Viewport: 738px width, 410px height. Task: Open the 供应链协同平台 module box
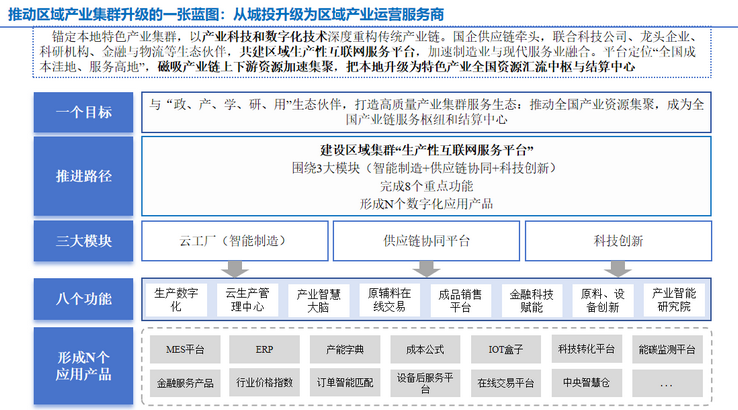[426, 241]
